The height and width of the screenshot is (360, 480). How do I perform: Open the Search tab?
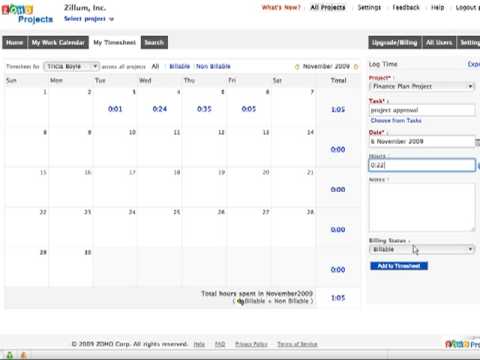coord(154,43)
